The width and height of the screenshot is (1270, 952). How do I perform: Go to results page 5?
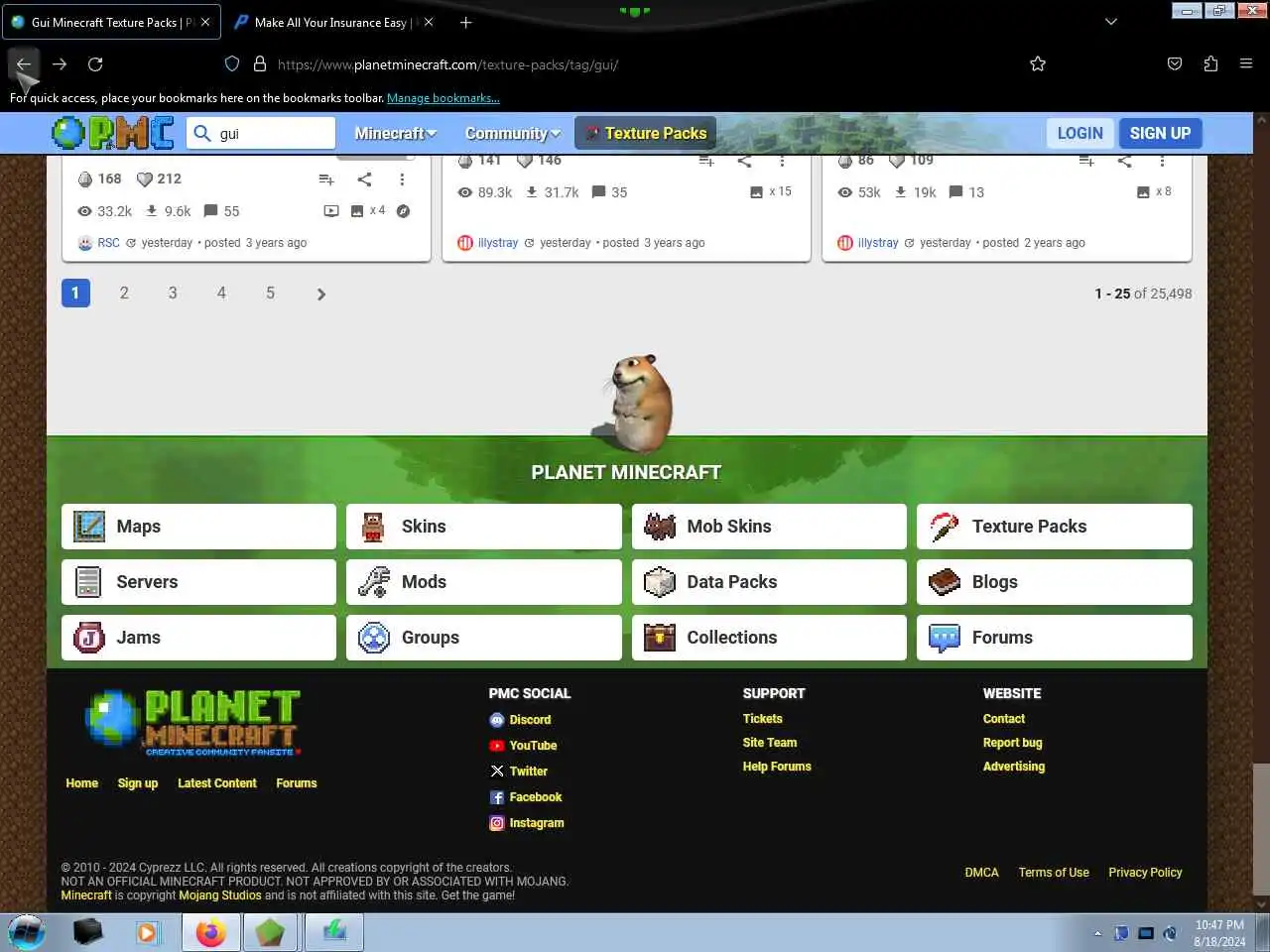270,293
